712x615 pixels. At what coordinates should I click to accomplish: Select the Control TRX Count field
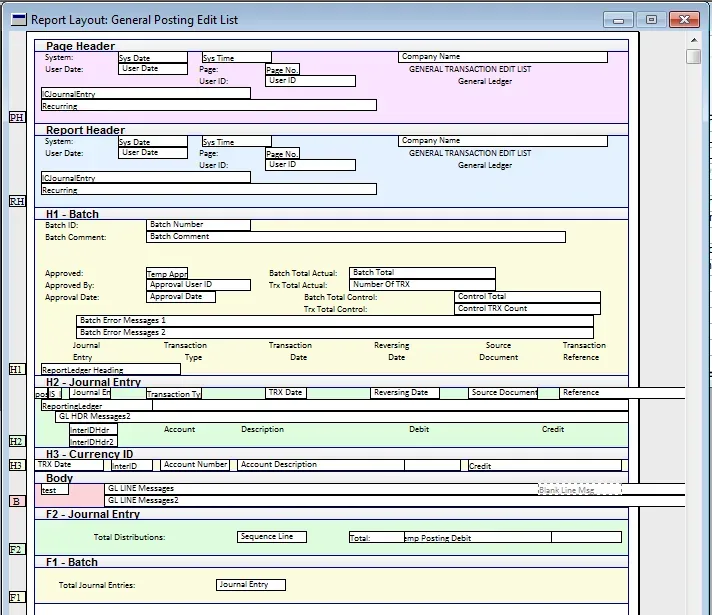(x=527, y=309)
